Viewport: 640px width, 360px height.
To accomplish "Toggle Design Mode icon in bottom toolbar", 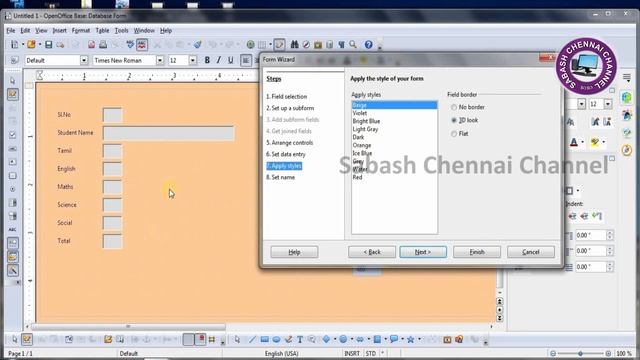I will click(x=27, y=339).
